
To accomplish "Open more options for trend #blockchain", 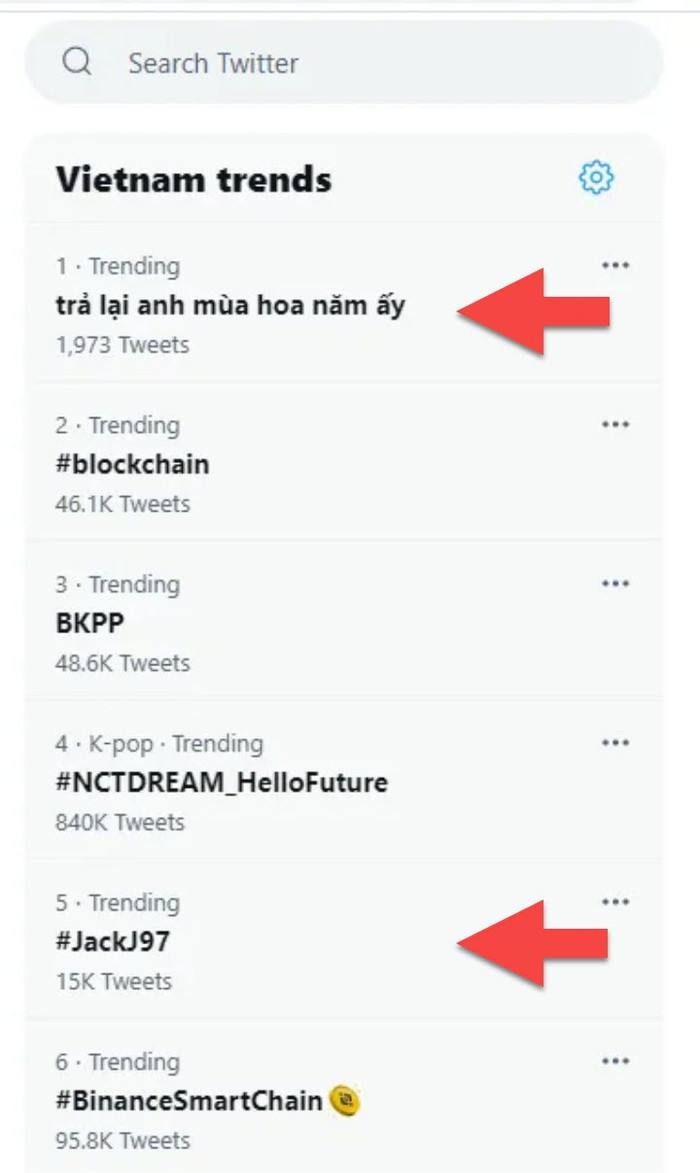I will (x=615, y=424).
